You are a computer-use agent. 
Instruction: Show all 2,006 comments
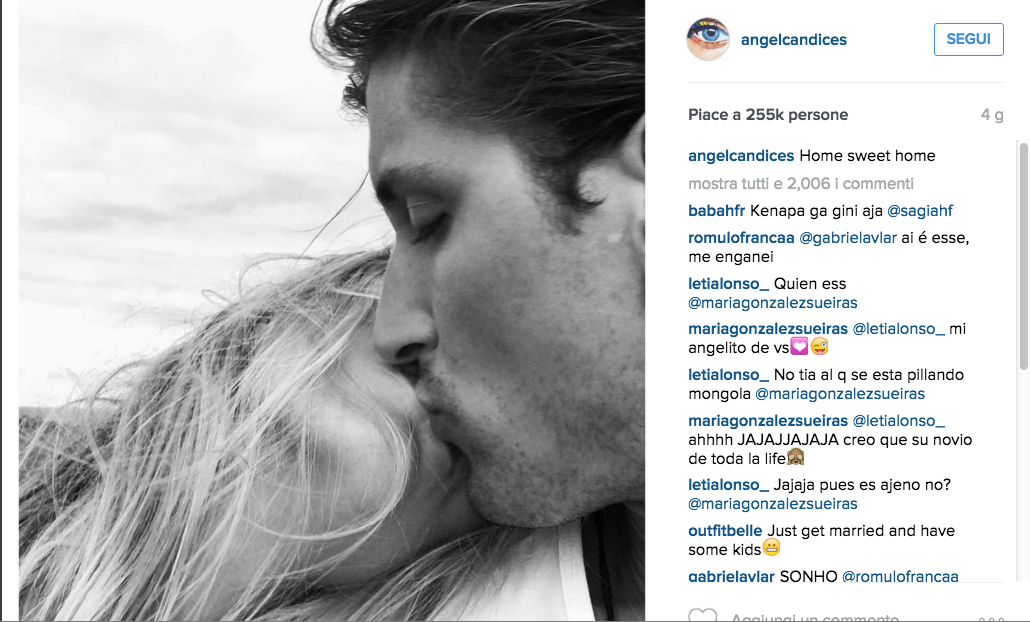pyautogui.click(x=801, y=183)
